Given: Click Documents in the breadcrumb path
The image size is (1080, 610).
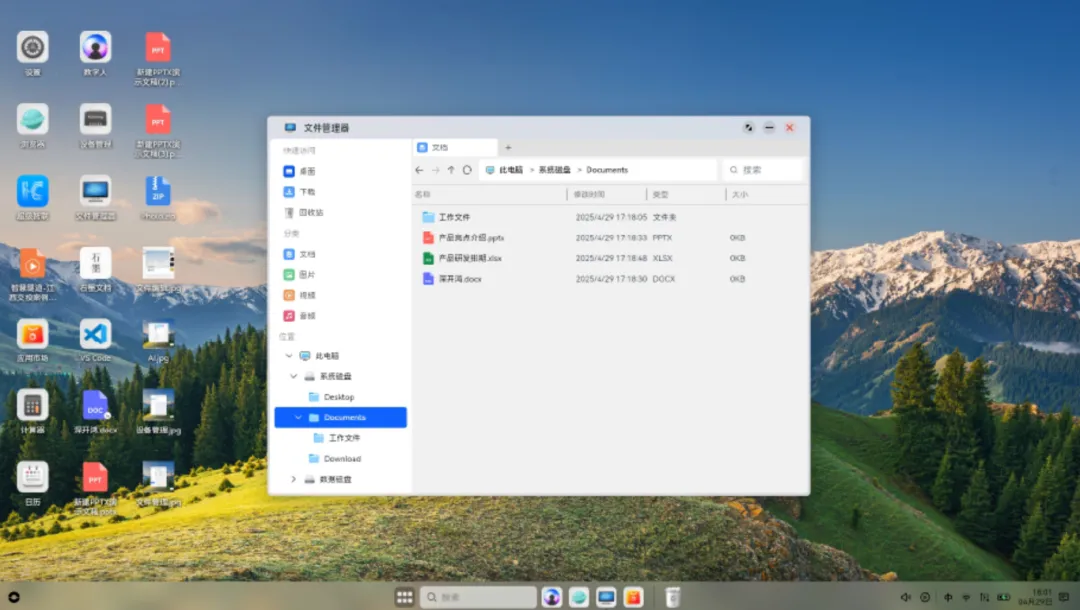Looking at the screenshot, I should click(607, 170).
